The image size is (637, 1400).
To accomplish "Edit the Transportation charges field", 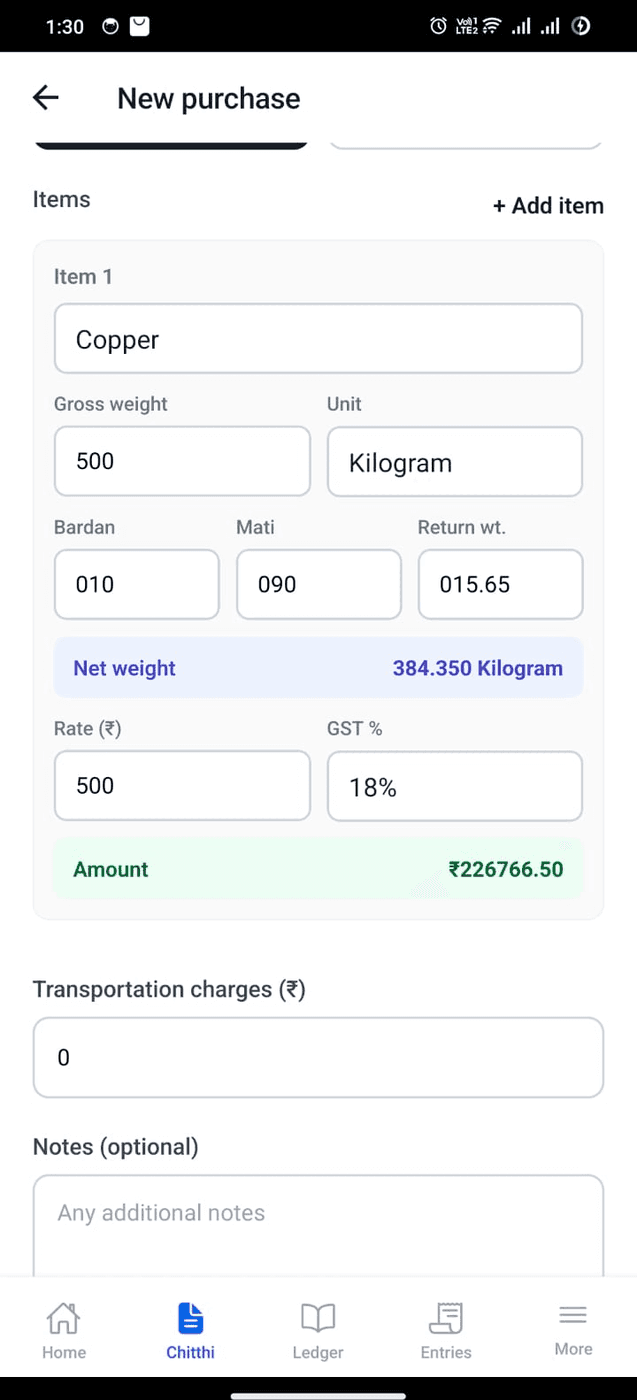I will (x=318, y=1058).
